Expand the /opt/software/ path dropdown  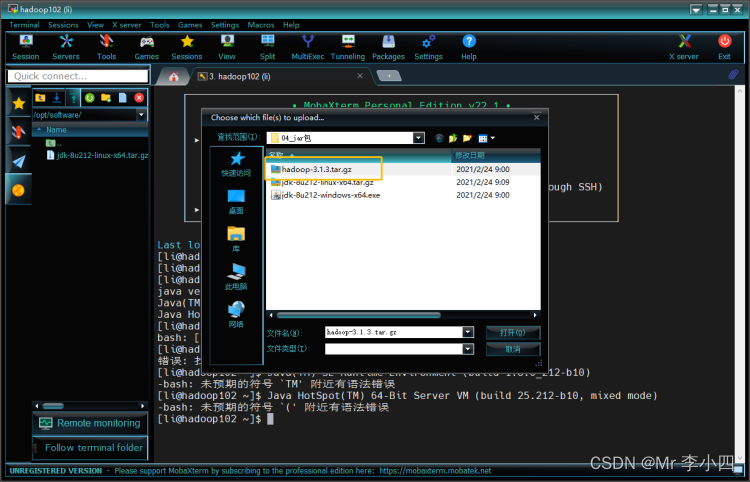click(x=141, y=115)
